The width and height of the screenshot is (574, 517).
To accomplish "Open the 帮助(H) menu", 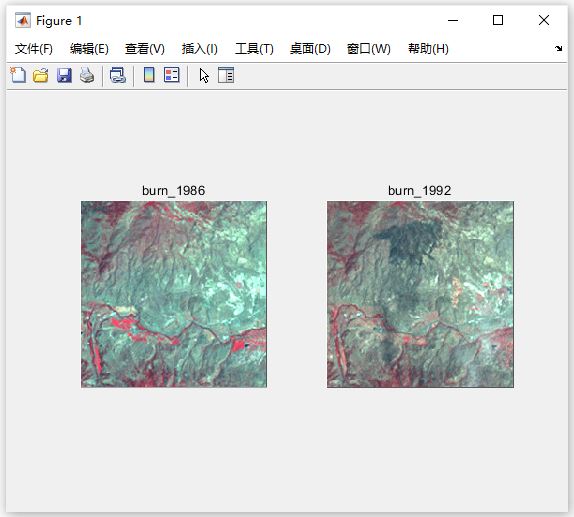I will point(428,49).
